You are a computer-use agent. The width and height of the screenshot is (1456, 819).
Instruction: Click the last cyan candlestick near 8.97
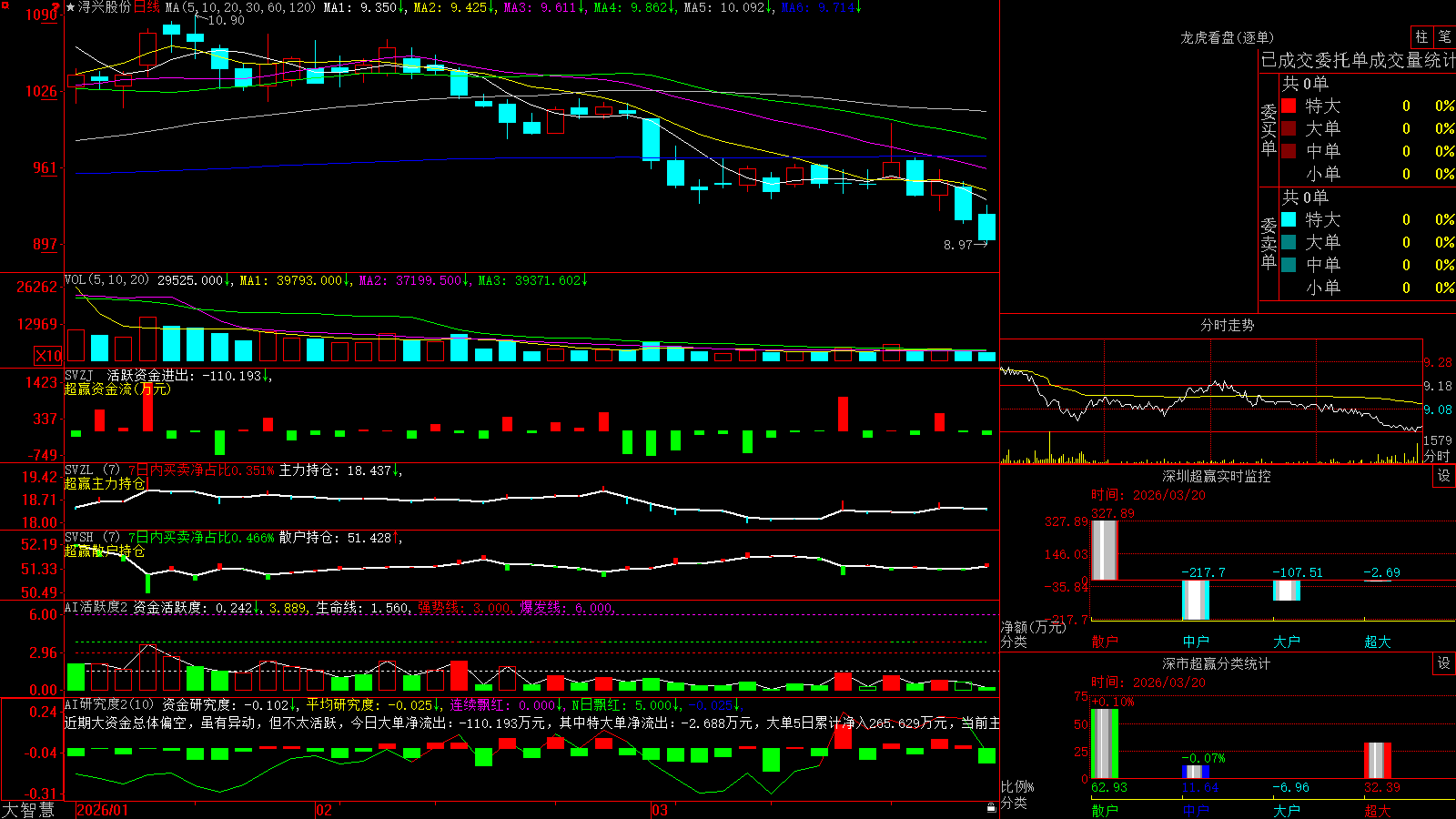(986, 227)
